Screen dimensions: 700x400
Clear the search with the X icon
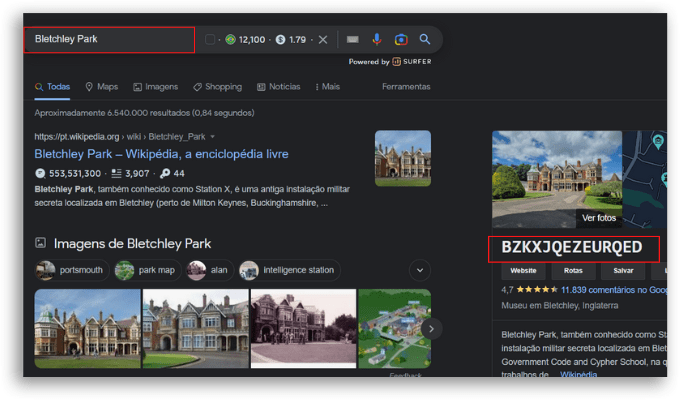click(323, 40)
